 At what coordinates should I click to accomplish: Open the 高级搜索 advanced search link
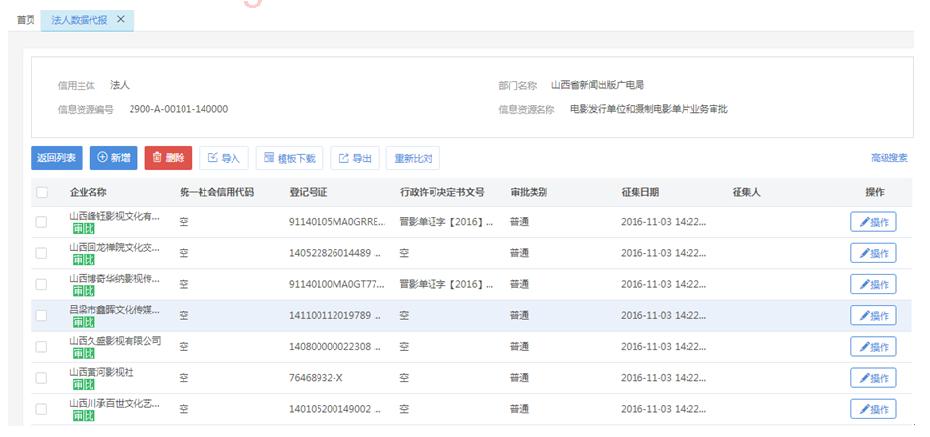[888, 158]
